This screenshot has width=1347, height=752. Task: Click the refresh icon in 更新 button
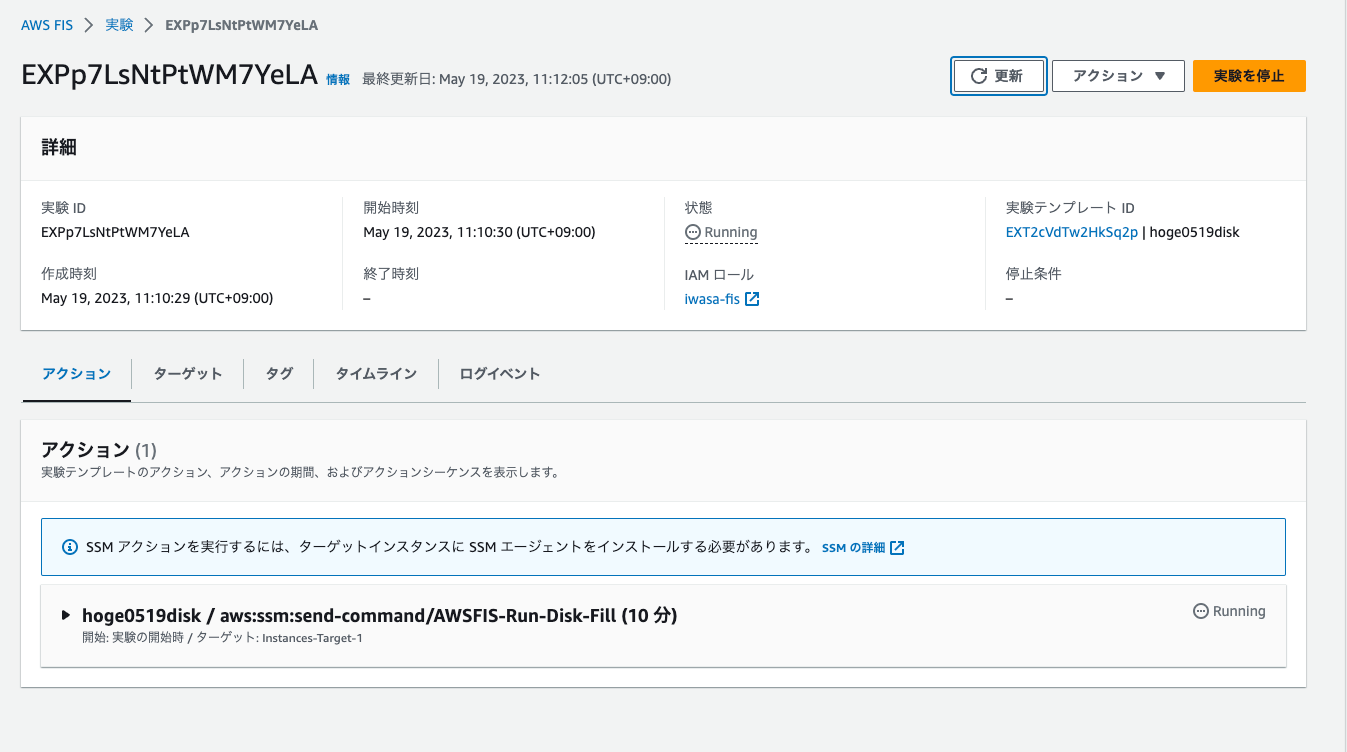980,76
